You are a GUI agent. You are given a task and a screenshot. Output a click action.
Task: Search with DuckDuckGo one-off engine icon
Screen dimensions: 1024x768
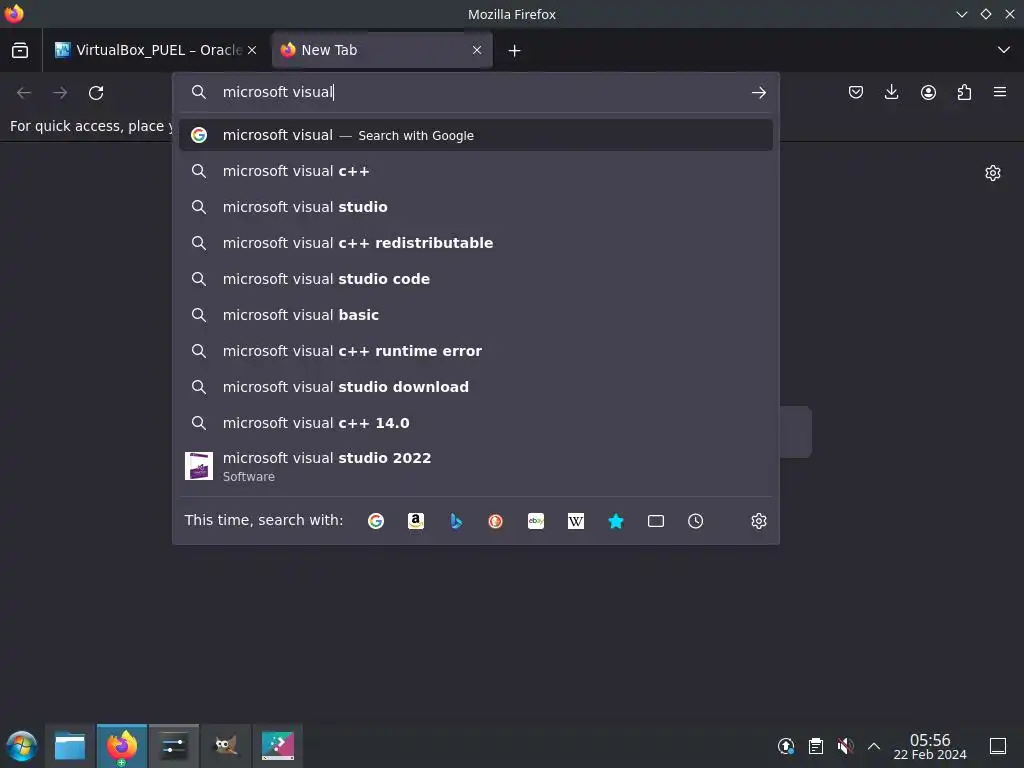coord(496,521)
